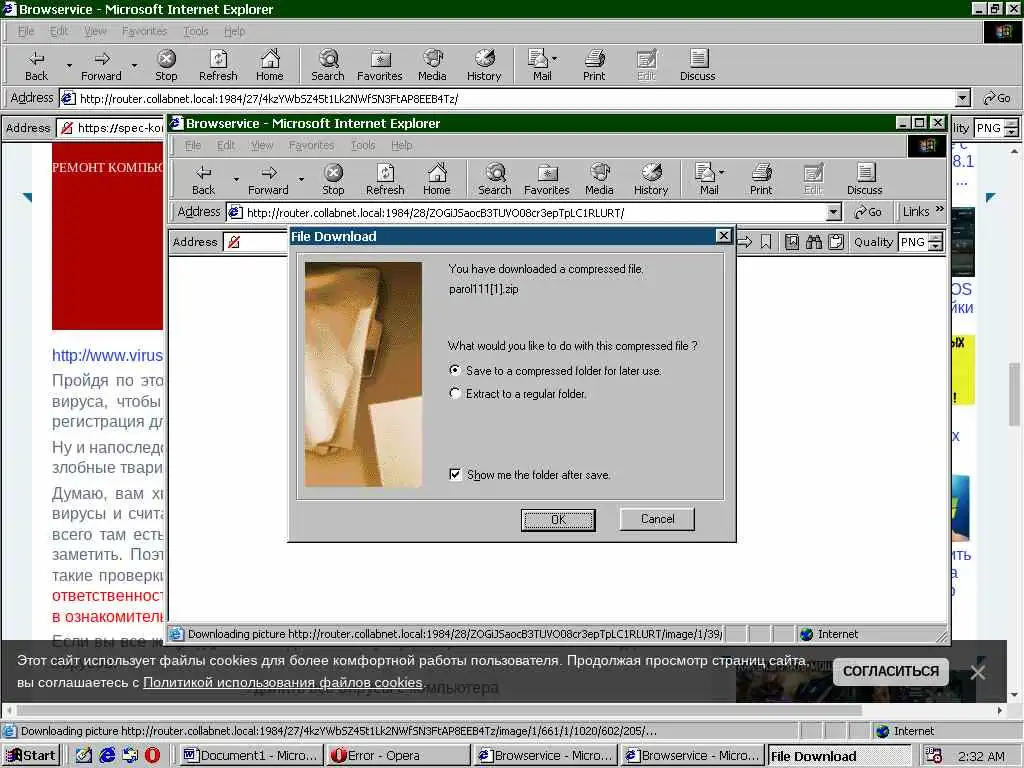Toggle Show me the folder after save
This screenshot has width=1024, height=768.
(x=455, y=474)
